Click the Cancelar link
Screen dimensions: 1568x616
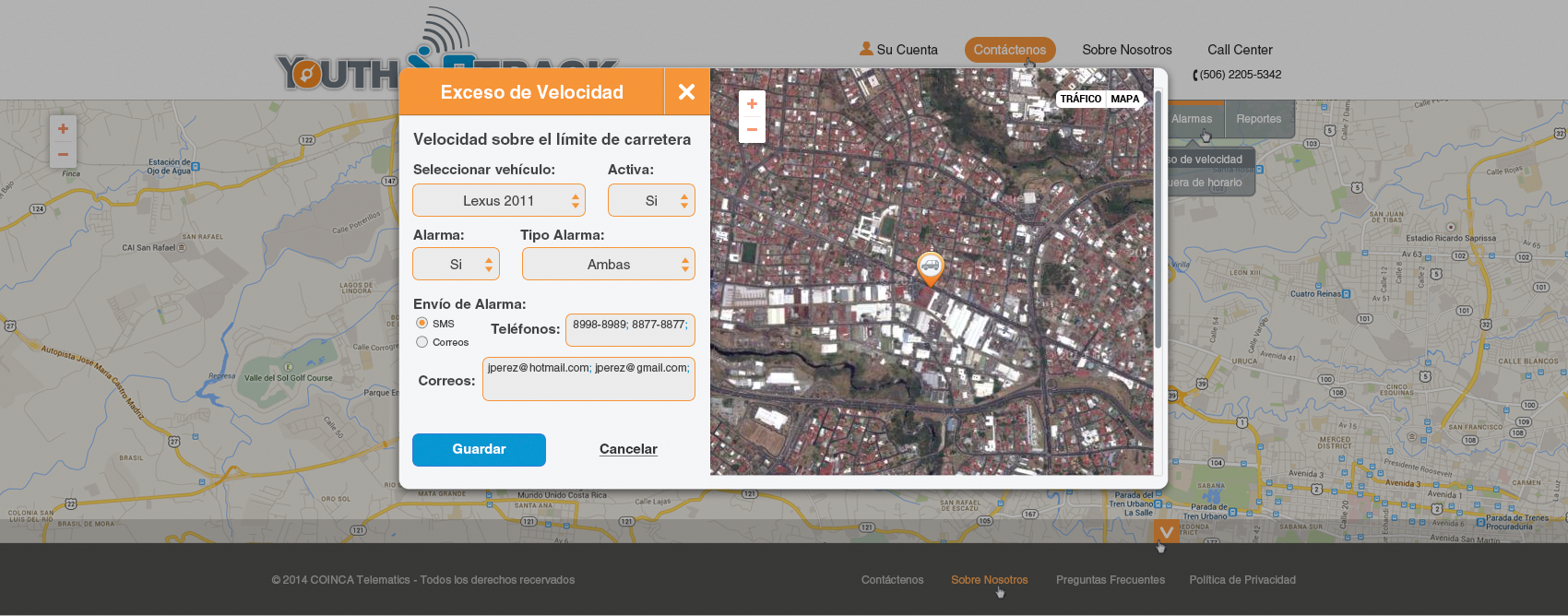click(628, 449)
